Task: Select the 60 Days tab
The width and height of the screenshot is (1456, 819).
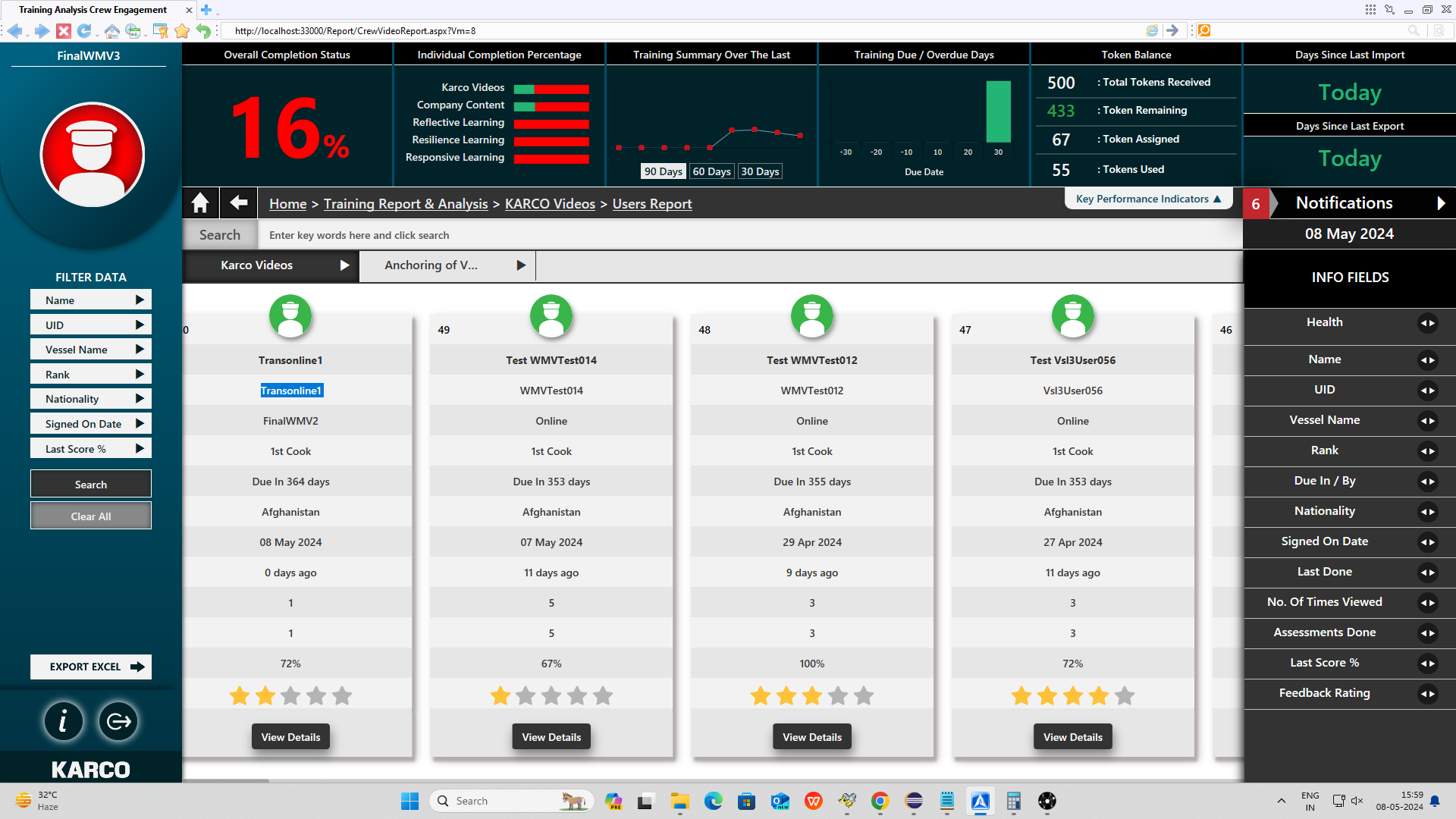Action: coord(711,171)
